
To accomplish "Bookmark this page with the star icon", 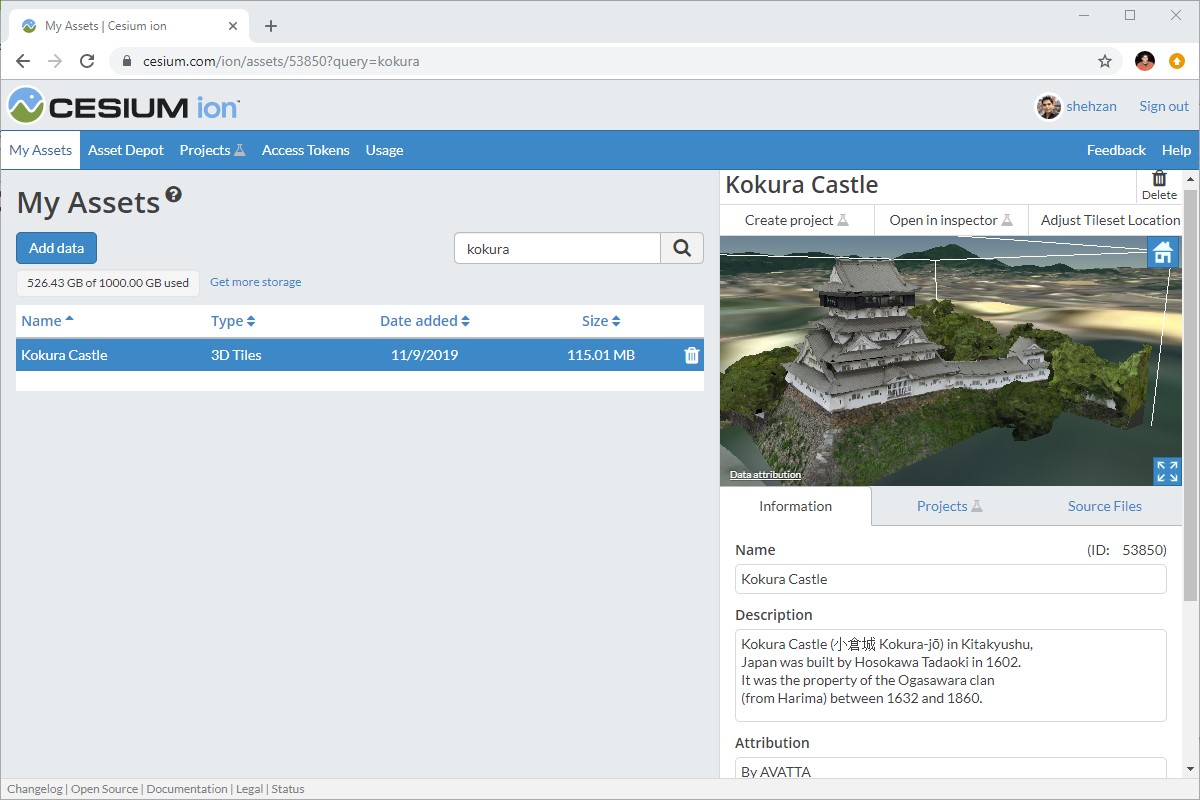I will (x=1105, y=61).
